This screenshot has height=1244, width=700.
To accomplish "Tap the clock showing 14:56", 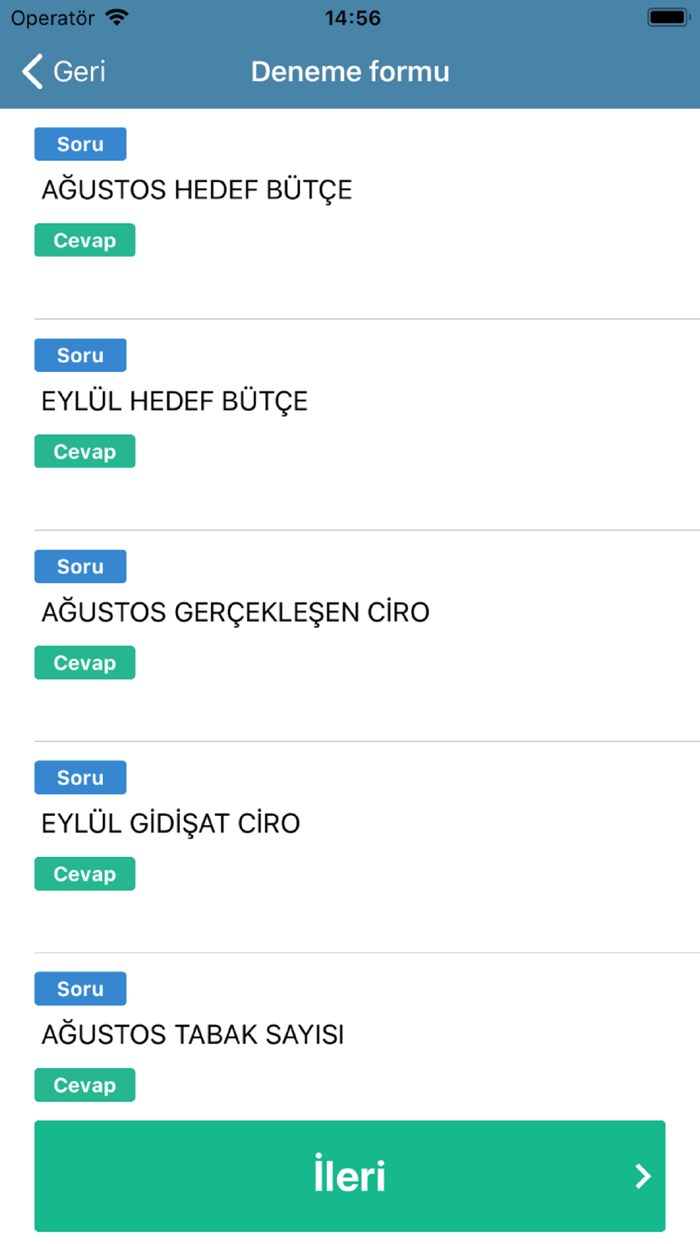I will coord(350,16).
